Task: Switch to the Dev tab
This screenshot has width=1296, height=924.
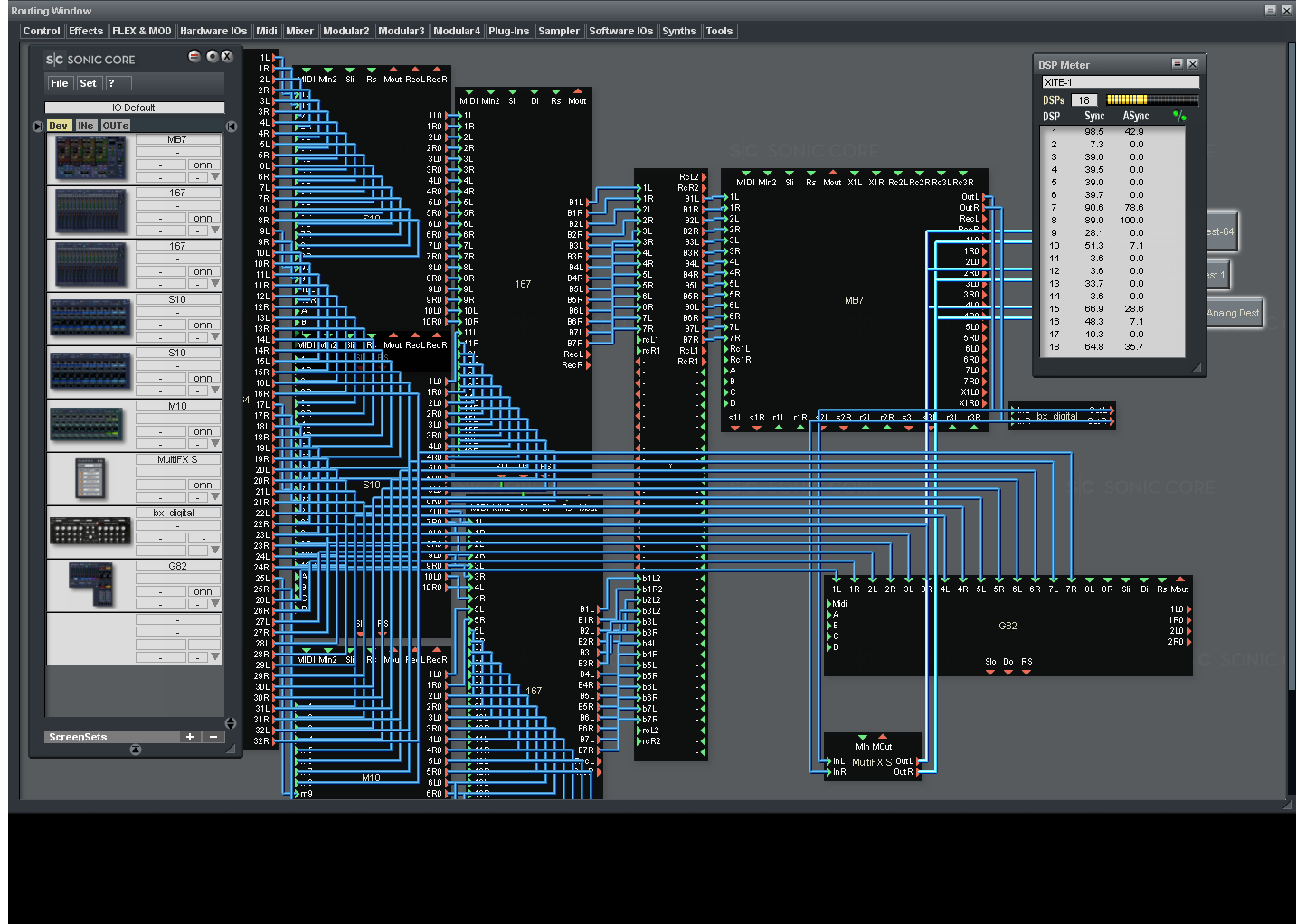Action: point(59,126)
